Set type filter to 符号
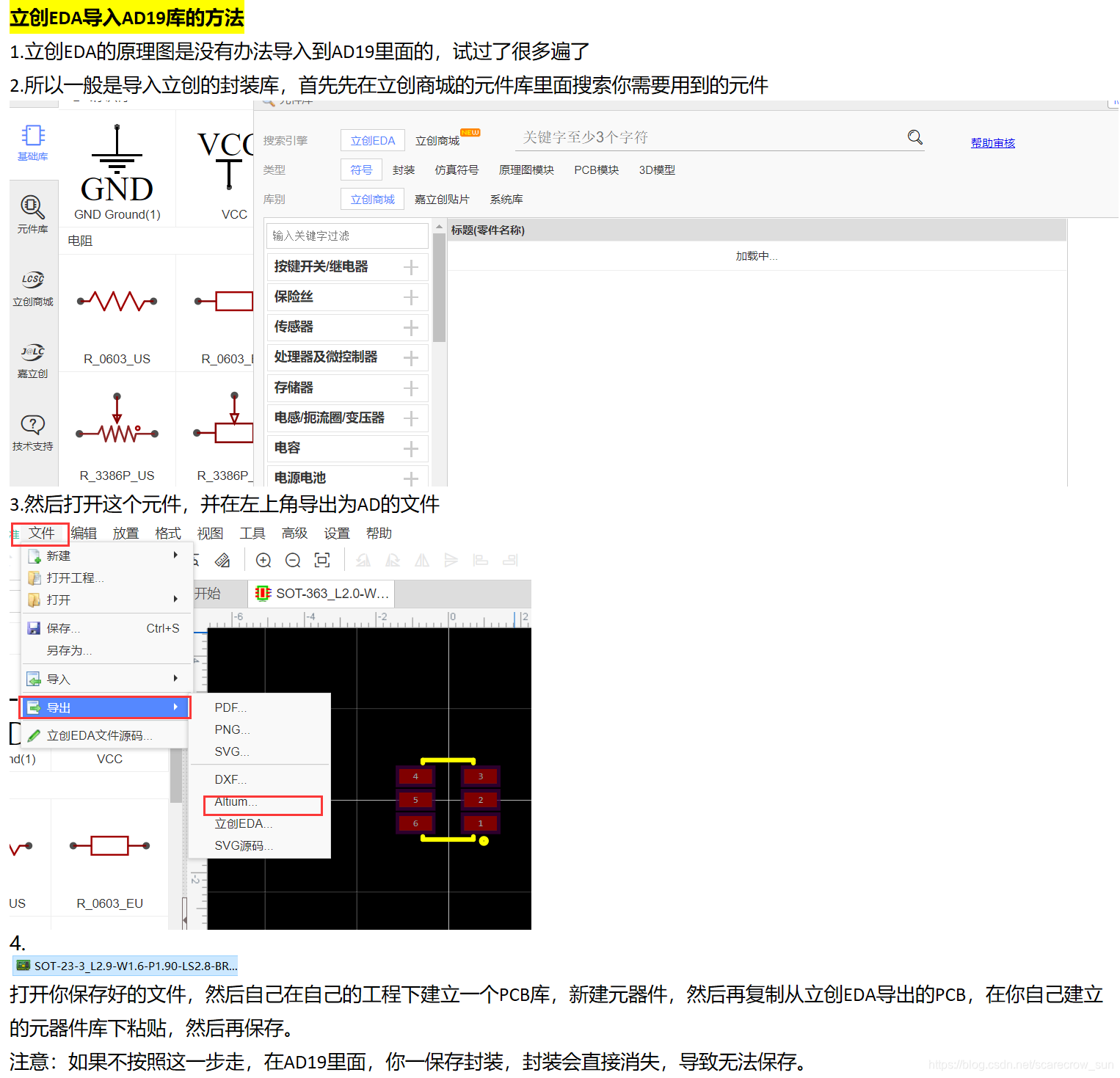1120x1078 pixels. coord(361,170)
